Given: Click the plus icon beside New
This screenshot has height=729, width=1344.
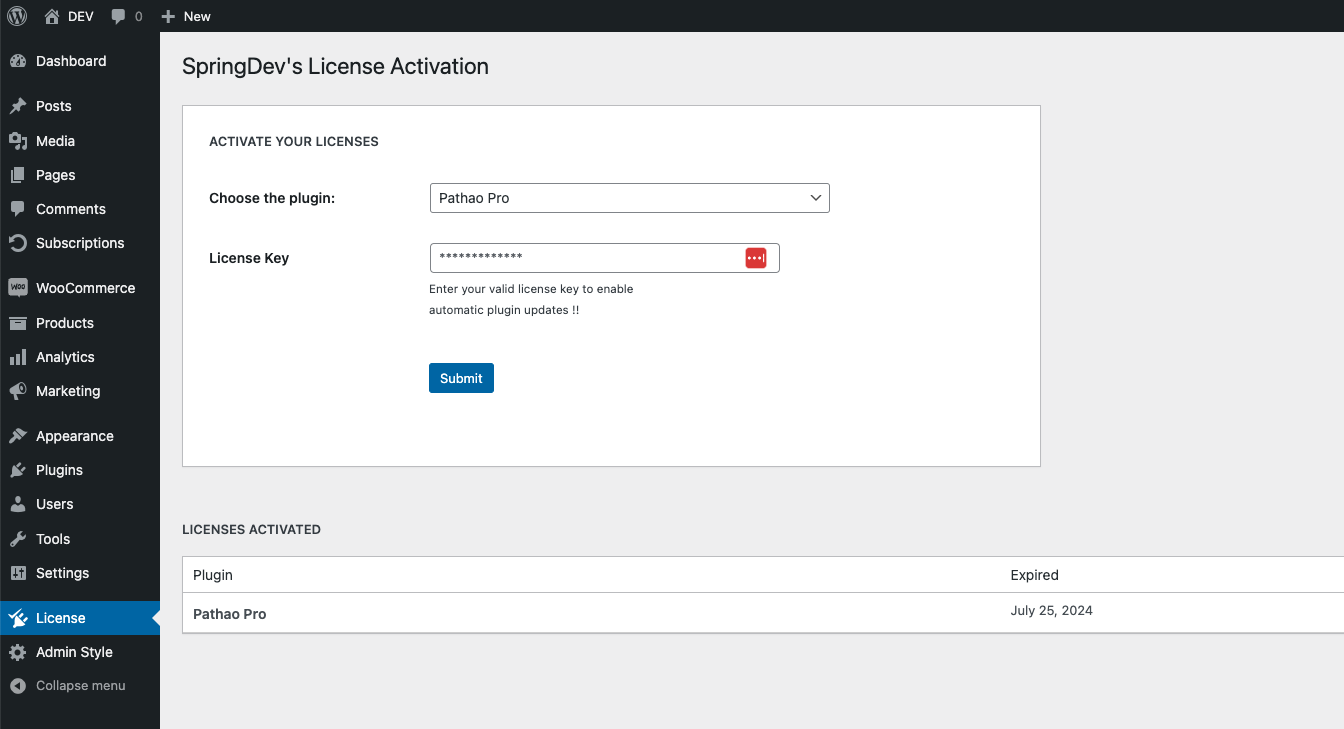Looking at the screenshot, I should 168,16.
